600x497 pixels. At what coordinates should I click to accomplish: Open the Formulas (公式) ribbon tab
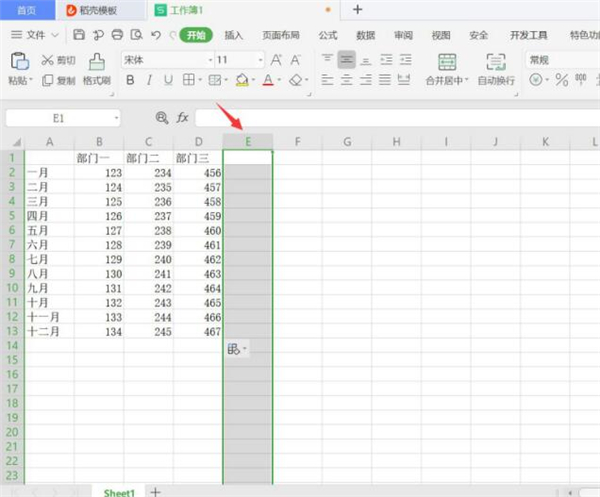pyautogui.click(x=327, y=35)
